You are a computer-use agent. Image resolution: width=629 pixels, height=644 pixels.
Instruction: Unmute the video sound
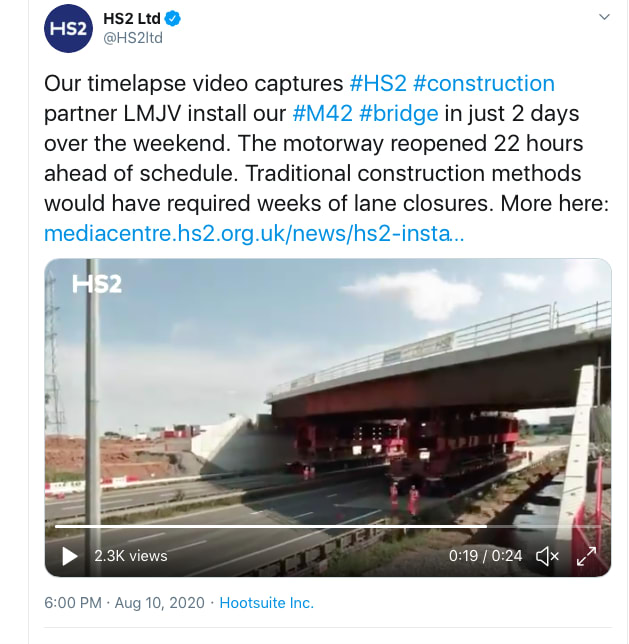[x=547, y=556]
